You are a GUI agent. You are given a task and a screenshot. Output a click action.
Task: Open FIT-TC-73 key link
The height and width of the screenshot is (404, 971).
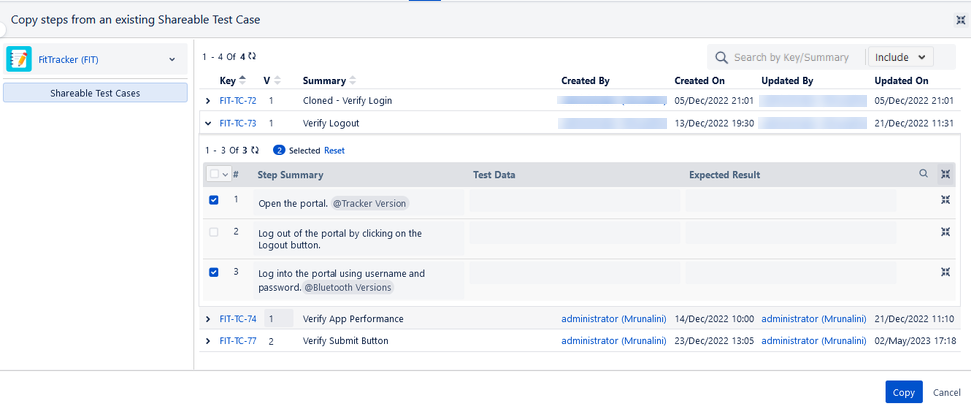click(x=238, y=123)
